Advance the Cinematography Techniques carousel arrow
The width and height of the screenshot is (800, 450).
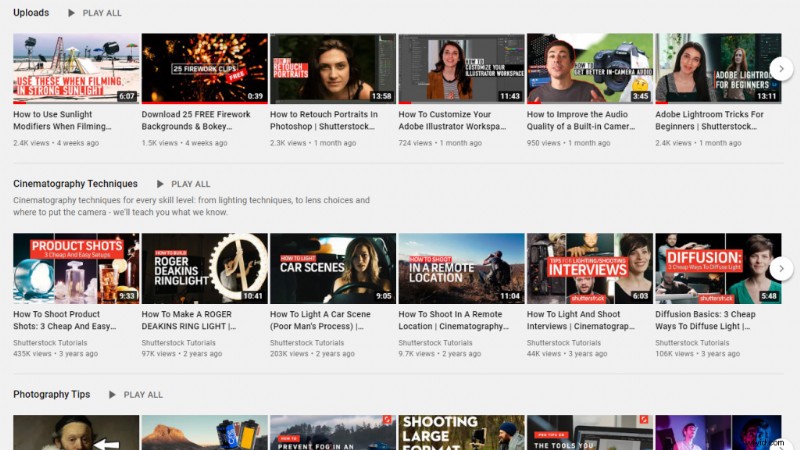click(x=781, y=268)
